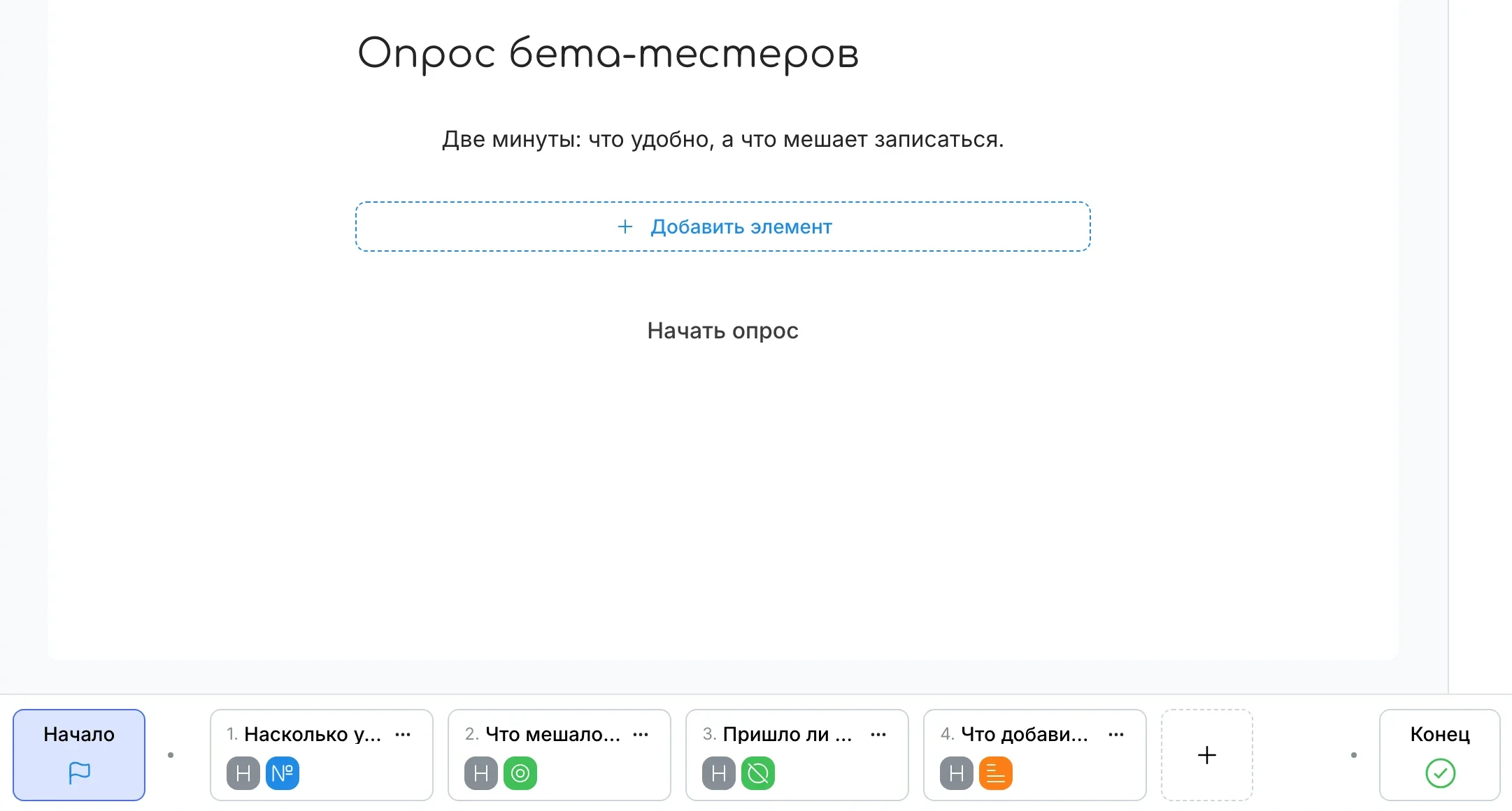Open the three-dots menu for question 3
This screenshot has width=1512, height=811.
pos(878,734)
